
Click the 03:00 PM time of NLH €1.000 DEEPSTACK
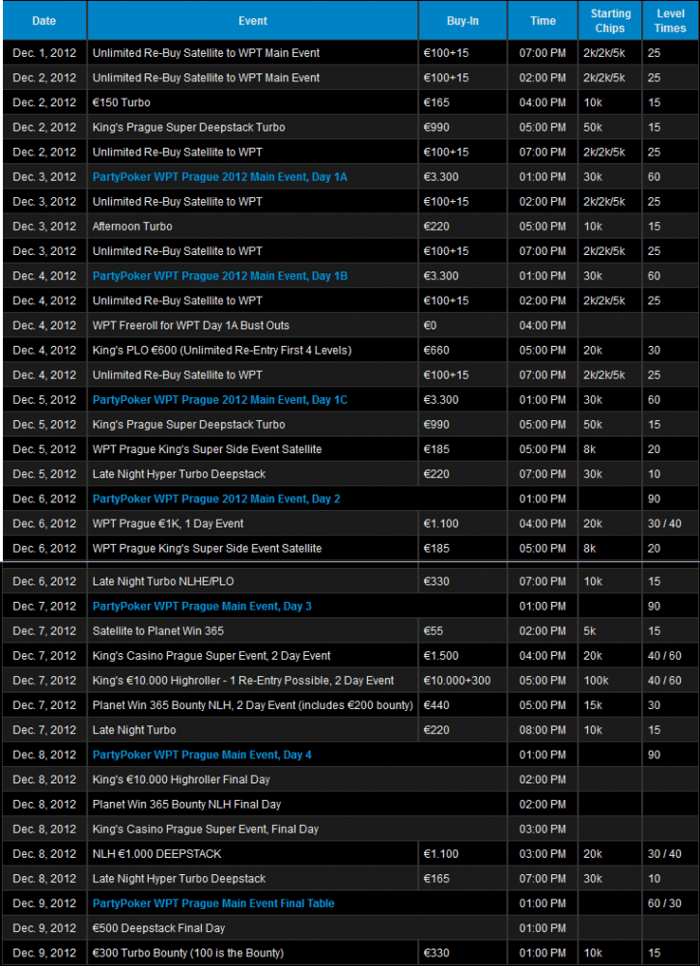pyautogui.click(x=543, y=854)
